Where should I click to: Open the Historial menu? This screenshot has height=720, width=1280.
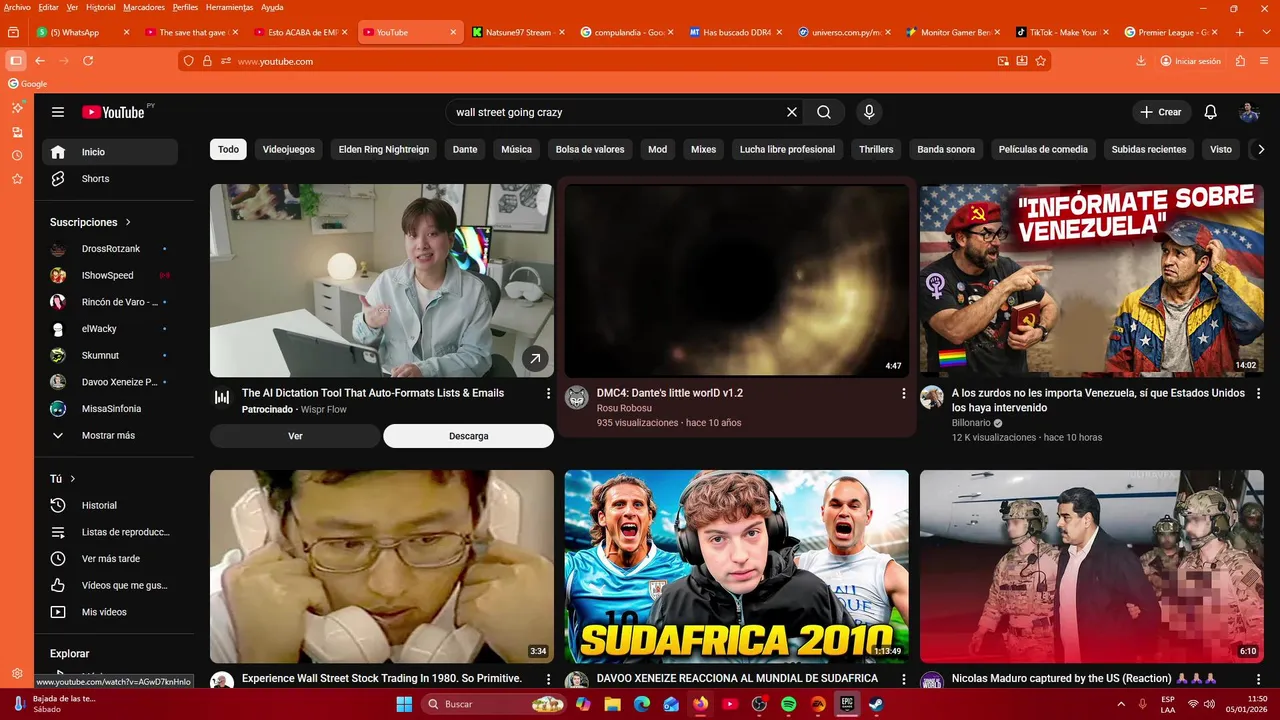point(101,7)
